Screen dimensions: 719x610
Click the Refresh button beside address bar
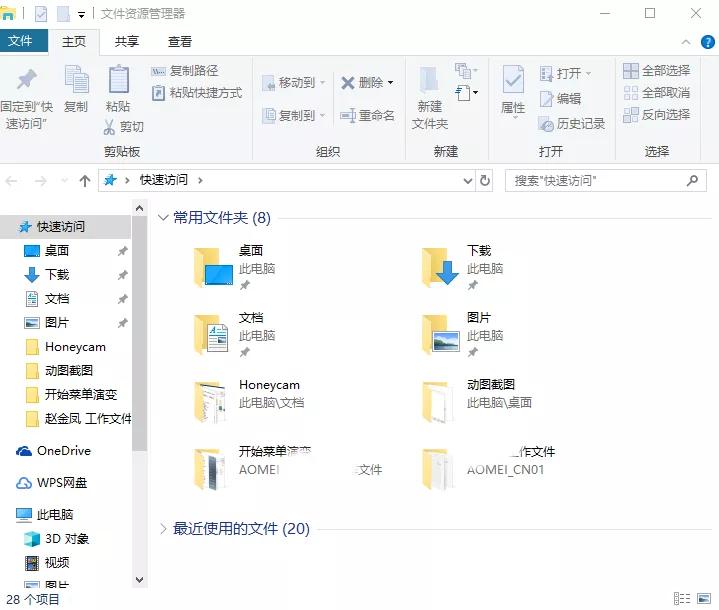486,181
